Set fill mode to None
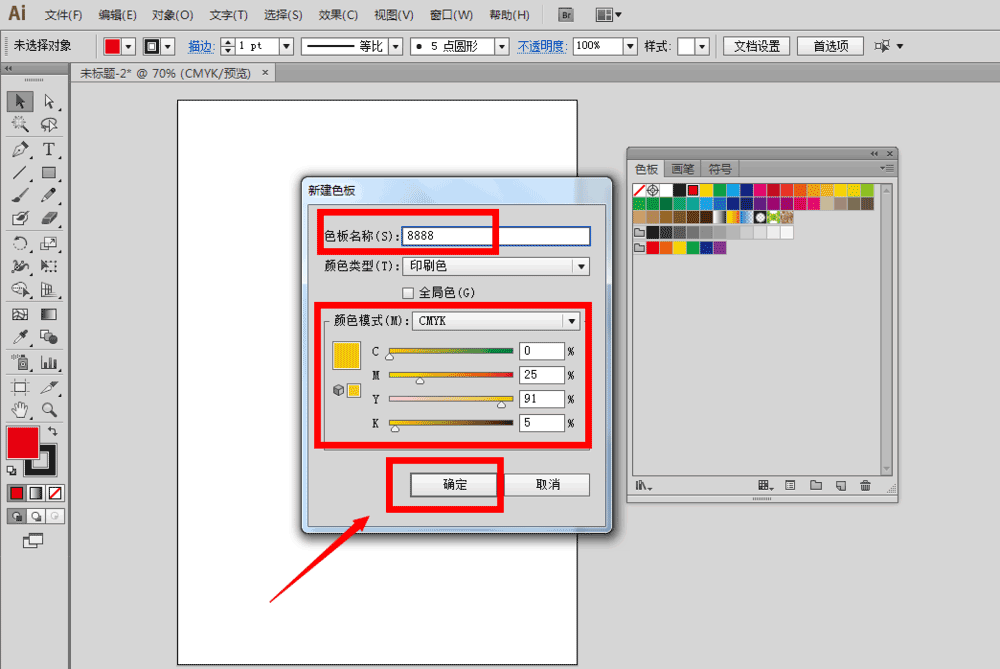1000x669 pixels. tap(55, 493)
